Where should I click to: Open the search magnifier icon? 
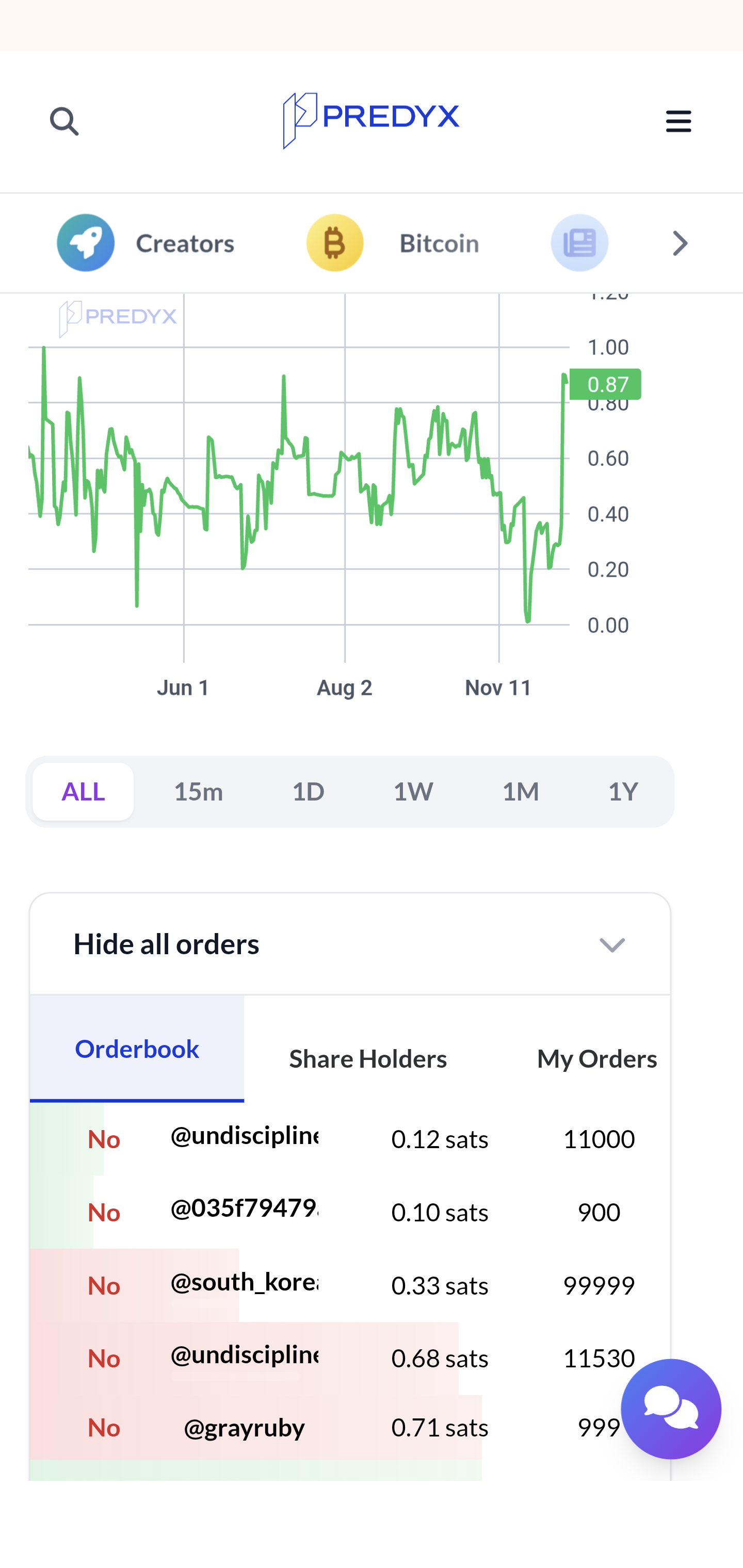pos(64,121)
